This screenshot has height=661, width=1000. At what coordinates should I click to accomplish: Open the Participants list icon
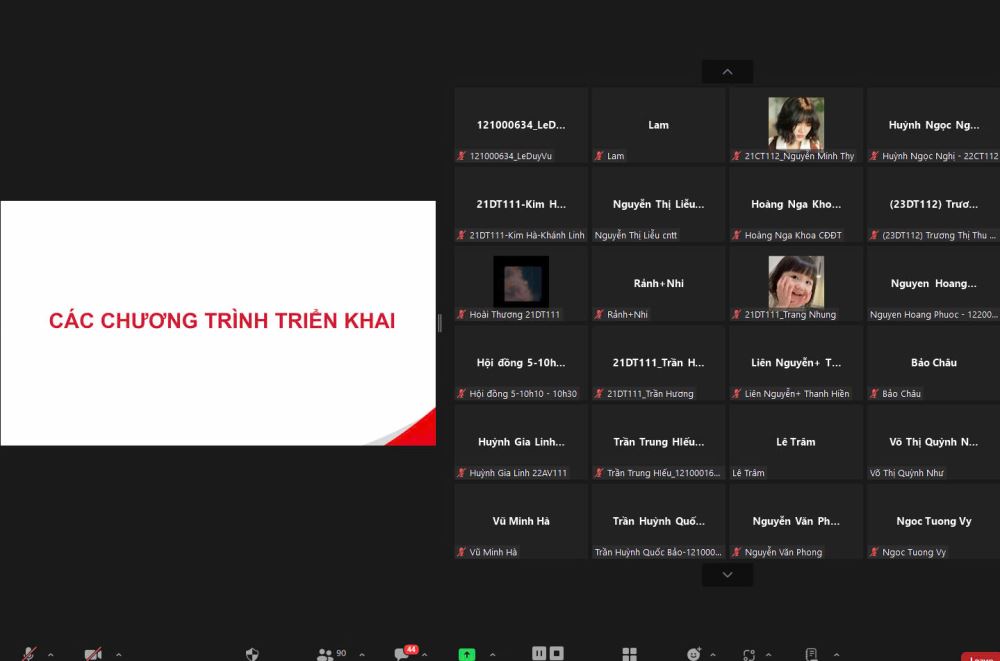click(325, 654)
